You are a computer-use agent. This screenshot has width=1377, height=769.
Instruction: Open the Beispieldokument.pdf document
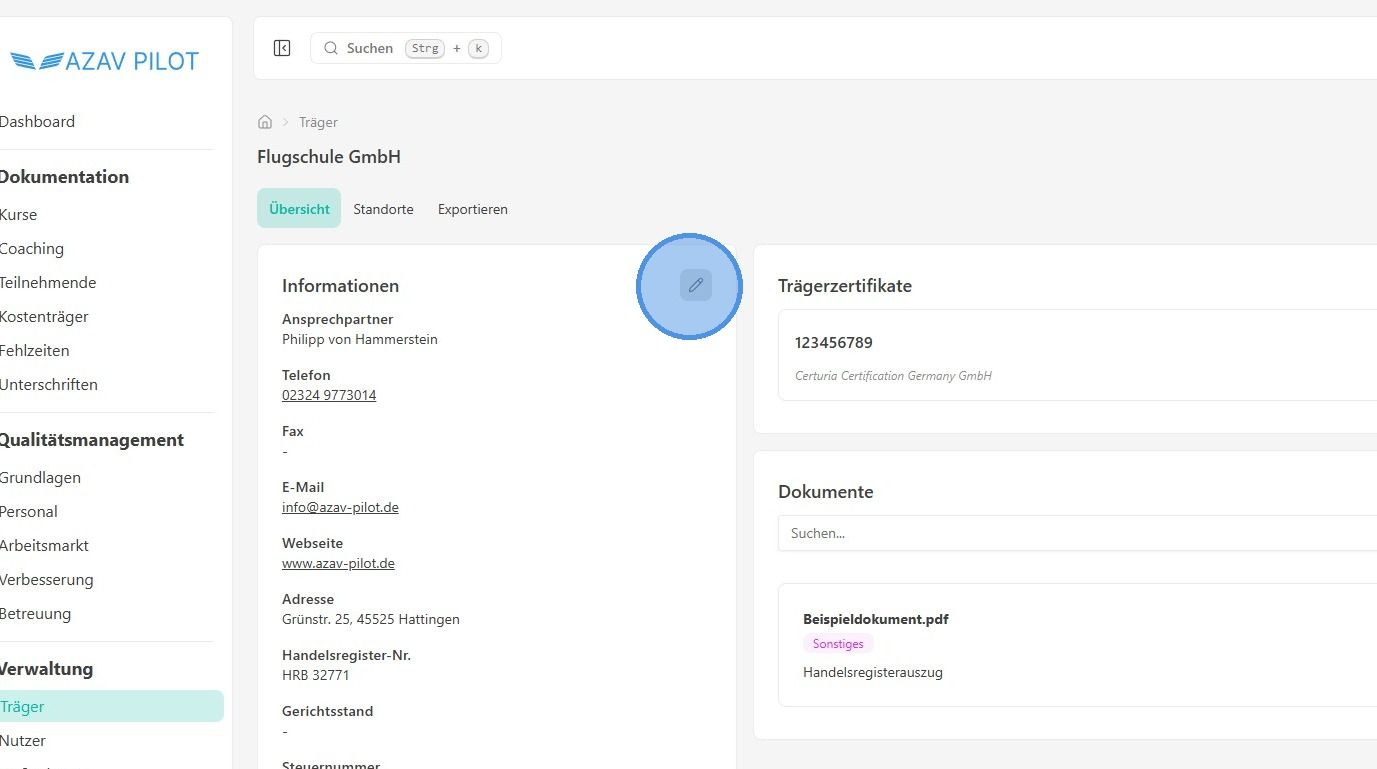(x=875, y=619)
